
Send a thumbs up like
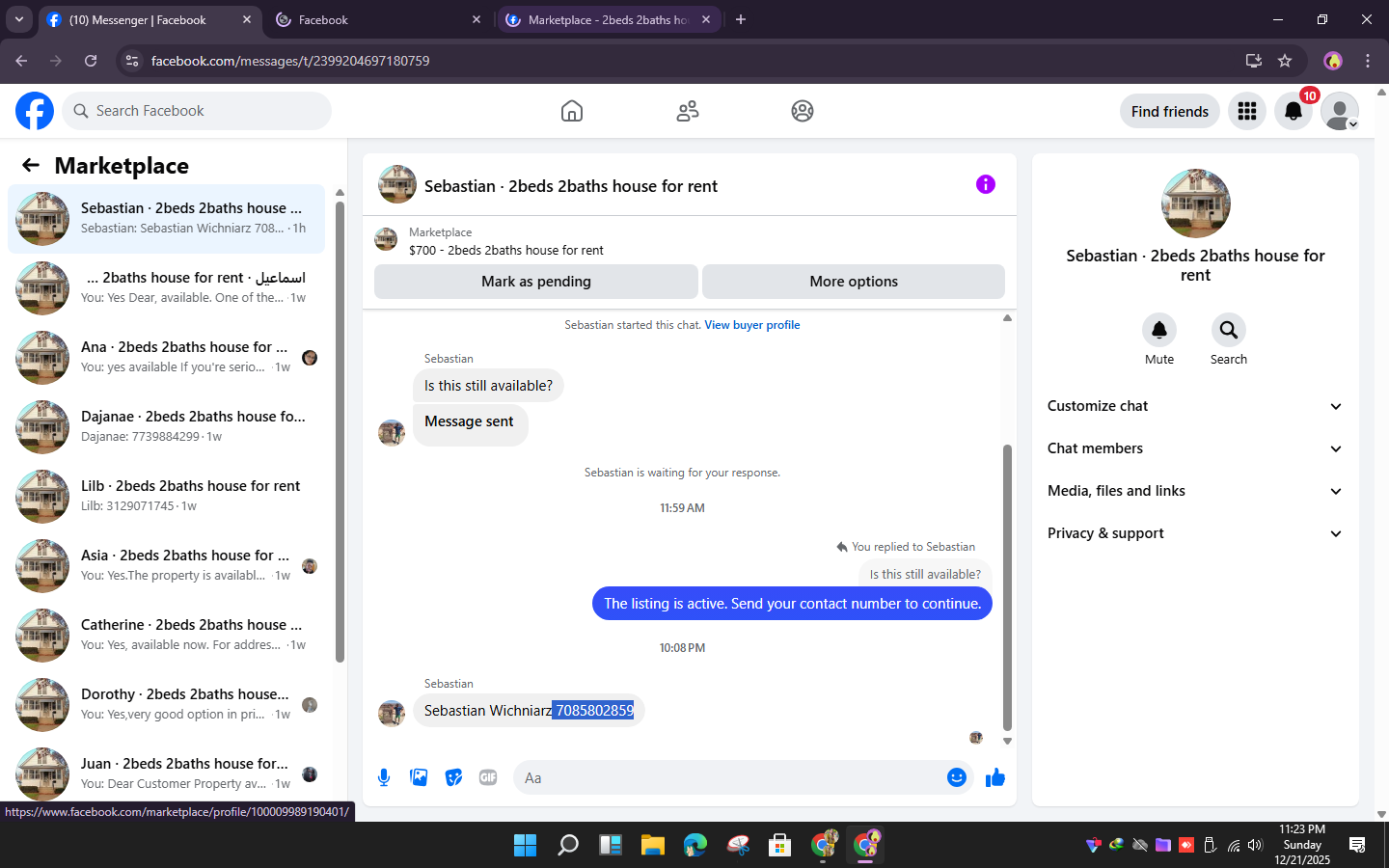click(995, 777)
